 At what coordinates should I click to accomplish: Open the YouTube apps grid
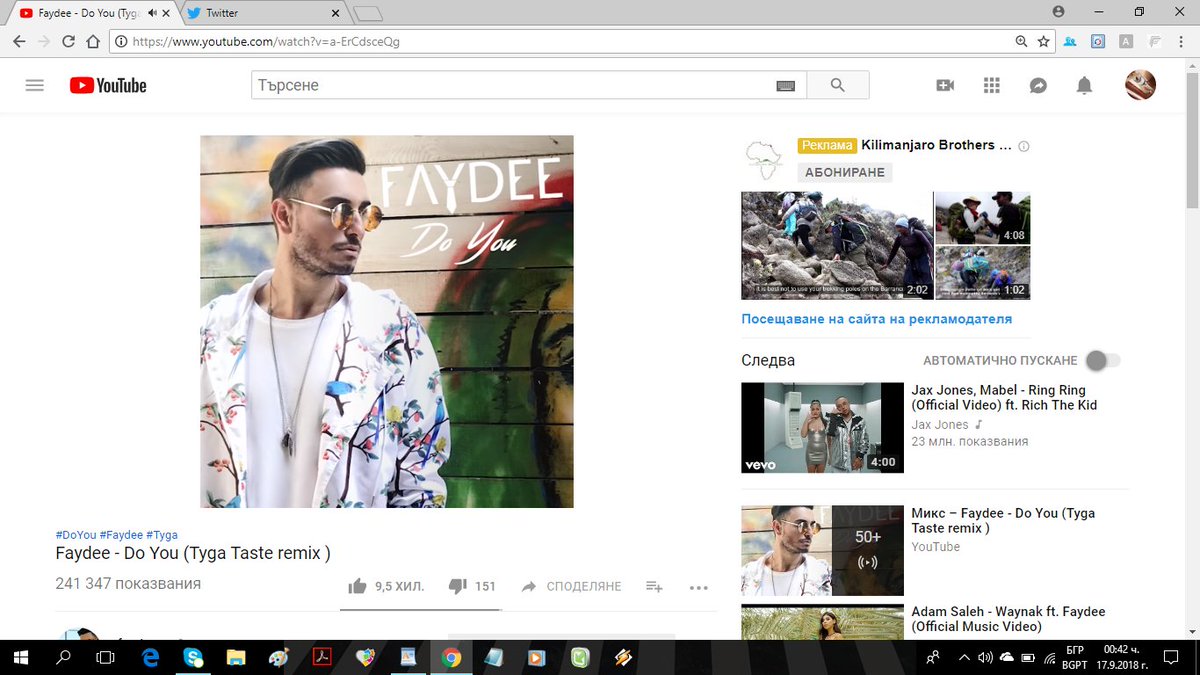click(992, 86)
